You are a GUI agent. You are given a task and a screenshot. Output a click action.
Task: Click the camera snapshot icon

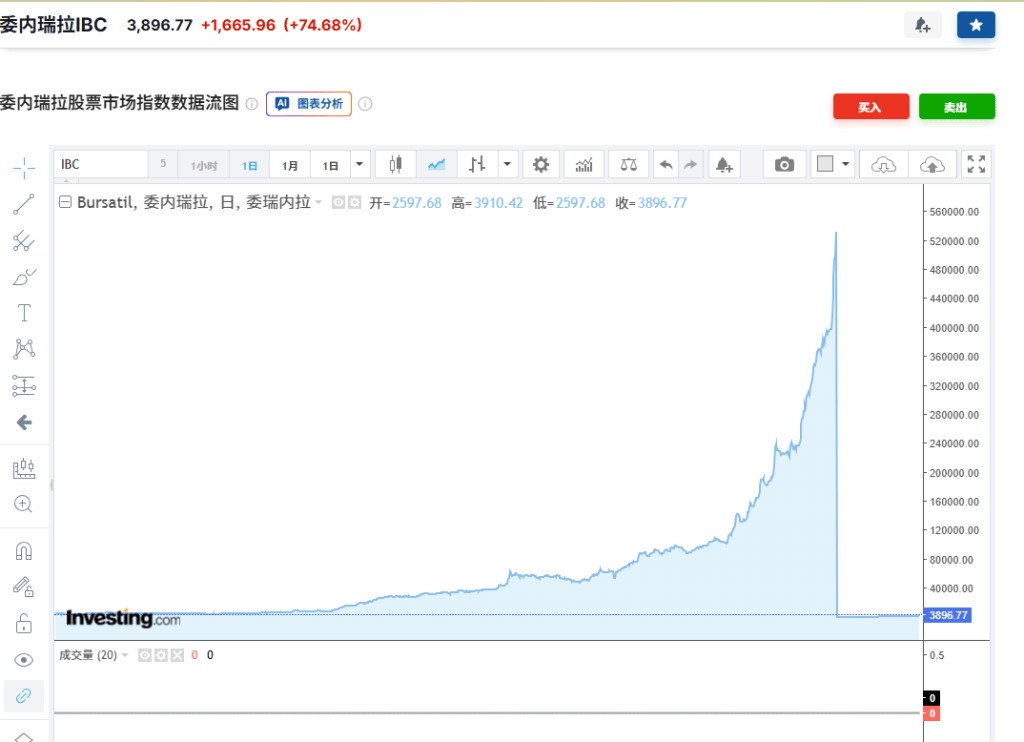784,165
